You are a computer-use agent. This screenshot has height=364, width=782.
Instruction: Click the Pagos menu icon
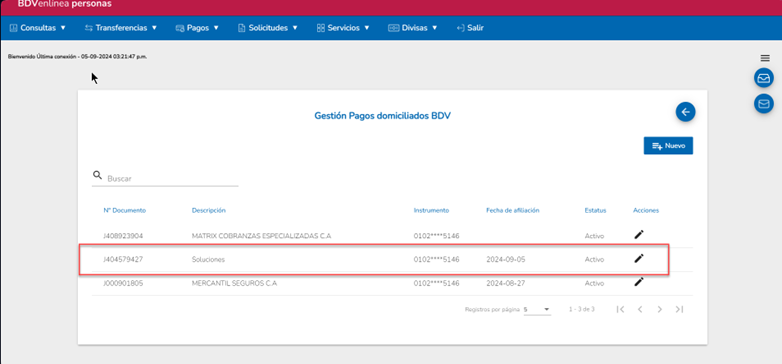[180, 28]
